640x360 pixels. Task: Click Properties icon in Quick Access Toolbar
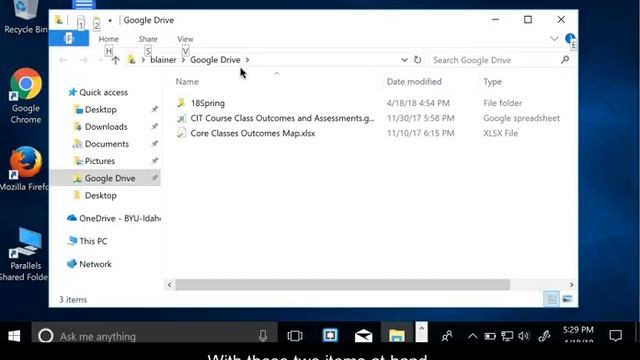81,21
